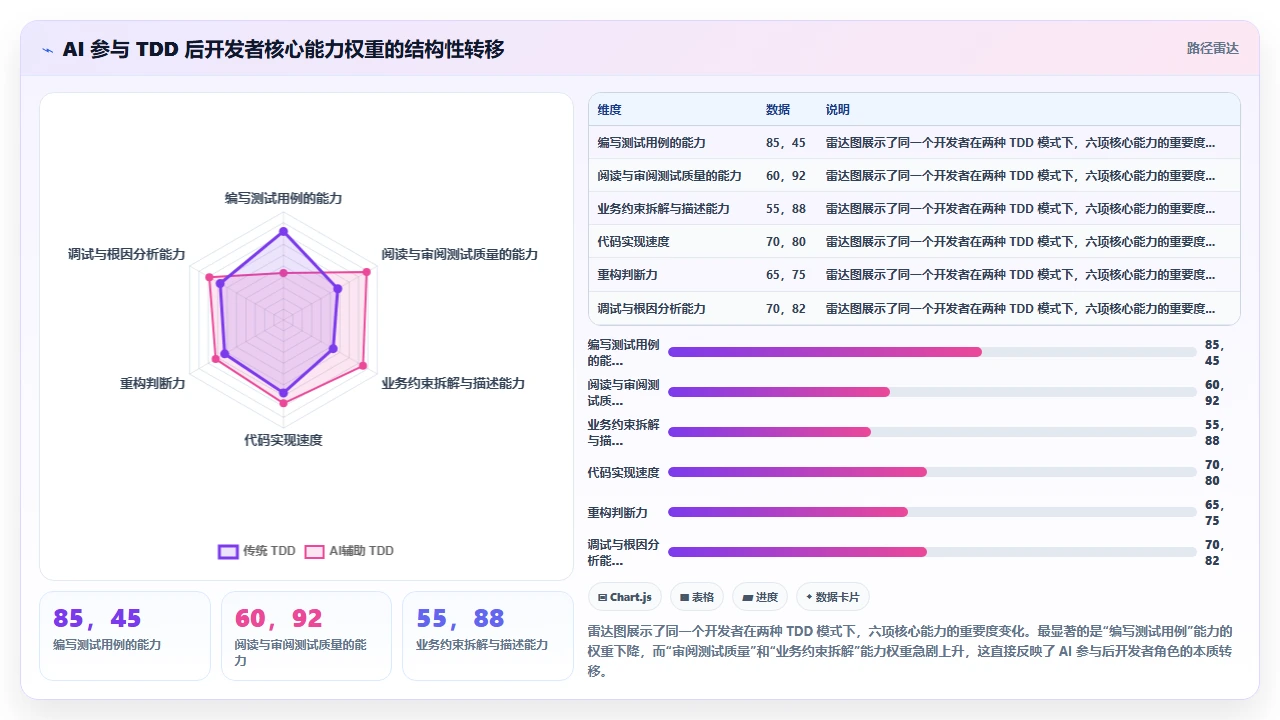Click the dashboard title text
The image size is (1280, 720).
283,49
